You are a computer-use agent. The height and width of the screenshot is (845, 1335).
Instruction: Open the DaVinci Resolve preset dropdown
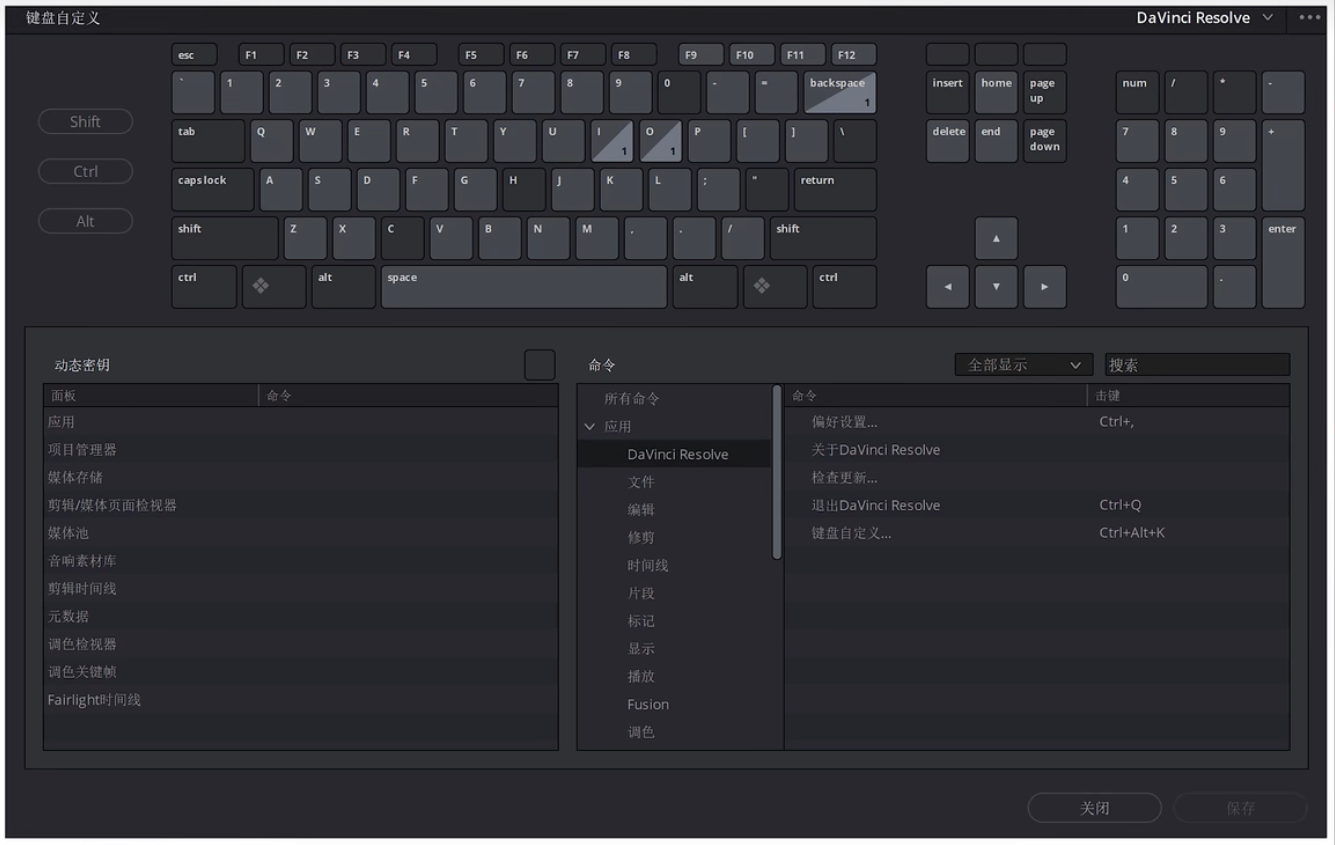1205,18
